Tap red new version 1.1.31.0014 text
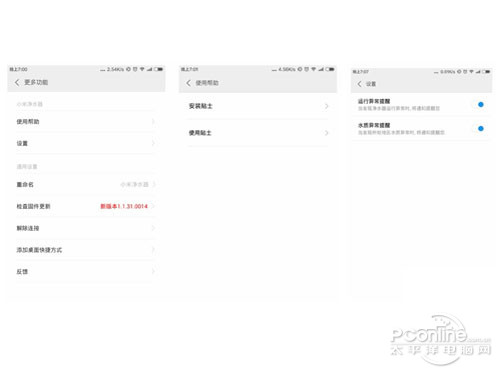The image size is (500, 375). pos(124,206)
